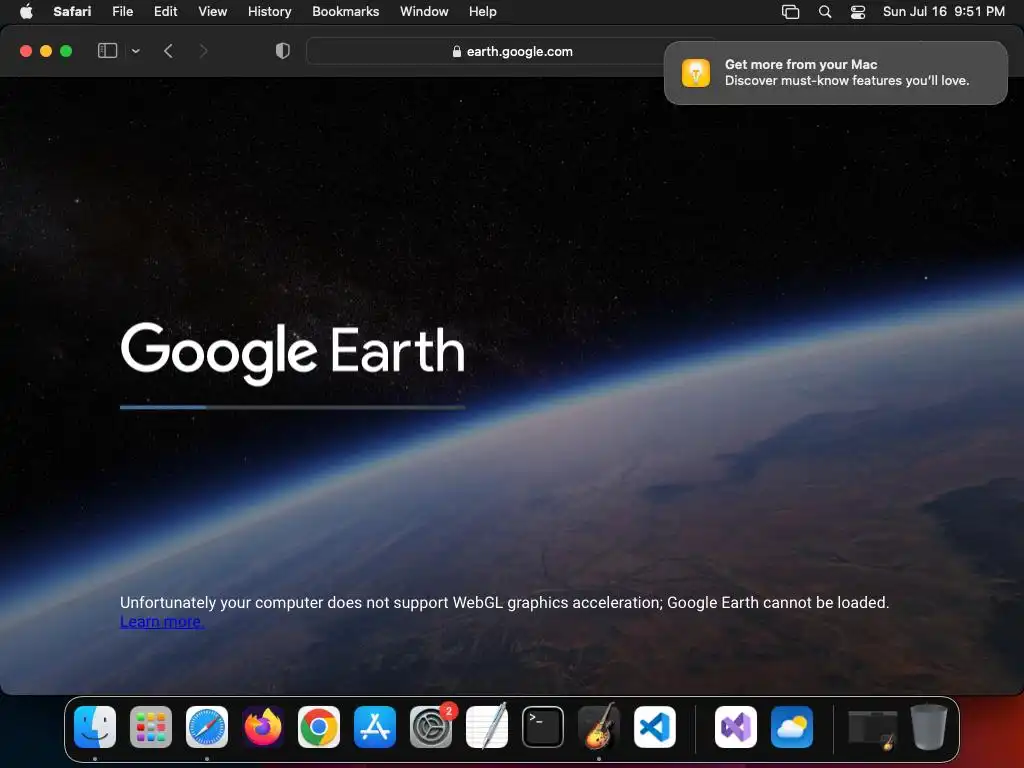Screen dimensions: 1024x768
Task: Click the earth.google.com address bar
Action: click(x=512, y=51)
